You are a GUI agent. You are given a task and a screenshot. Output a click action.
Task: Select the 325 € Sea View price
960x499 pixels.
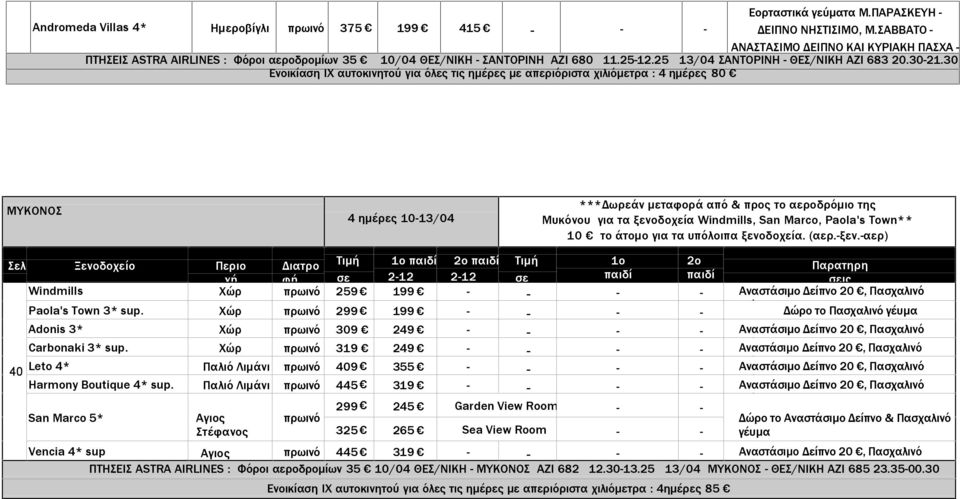point(351,430)
